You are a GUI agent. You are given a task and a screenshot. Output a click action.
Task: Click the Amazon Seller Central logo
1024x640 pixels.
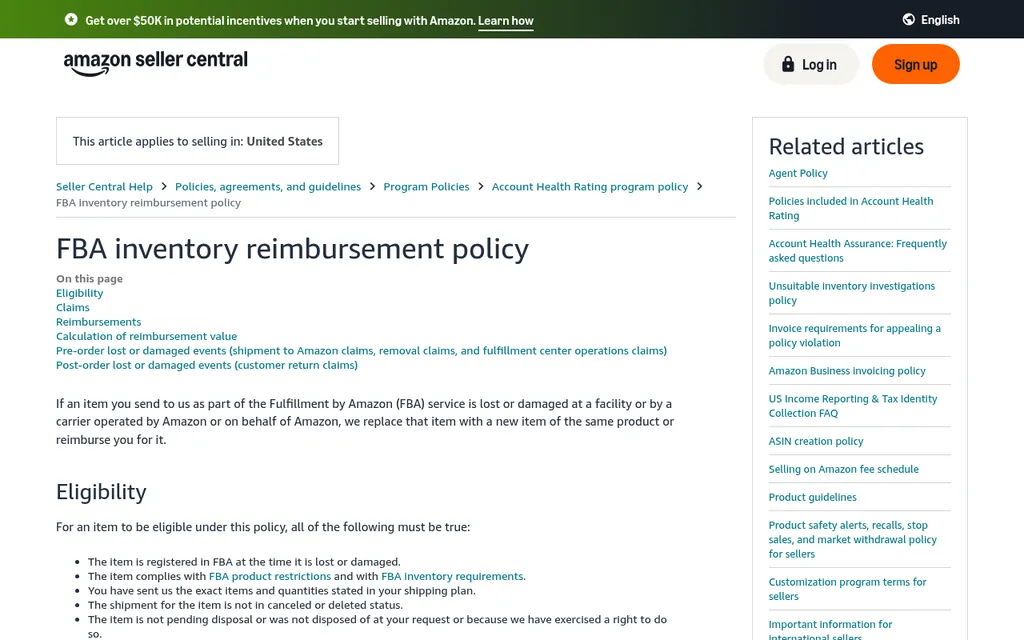[155, 63]
